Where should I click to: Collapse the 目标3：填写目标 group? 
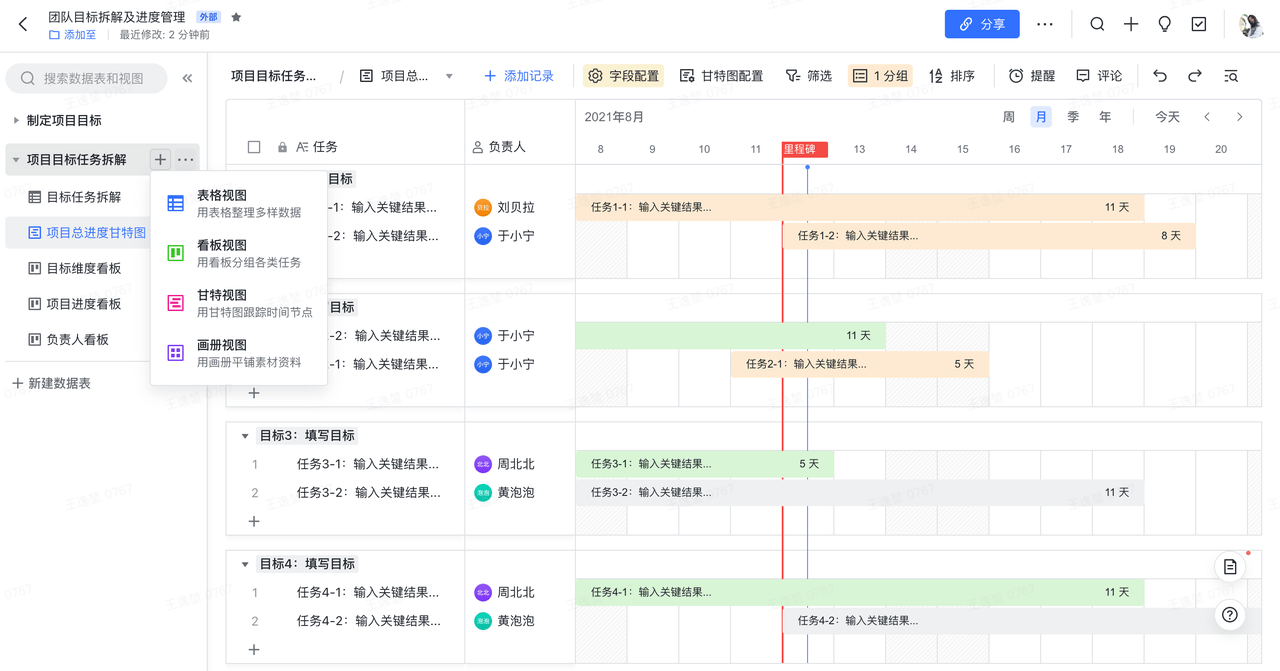(245, 436)
